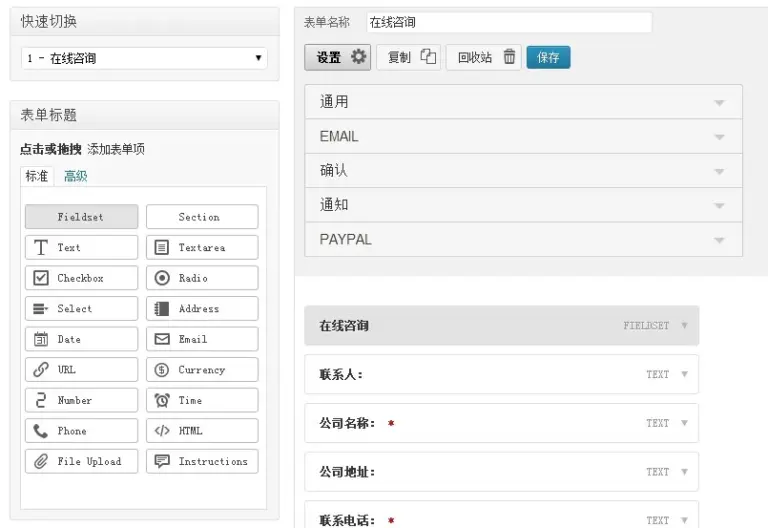Click the Phone button label
Image resolution: width=768 pixels, height=528 pixels.
click(x=72, y=431)
